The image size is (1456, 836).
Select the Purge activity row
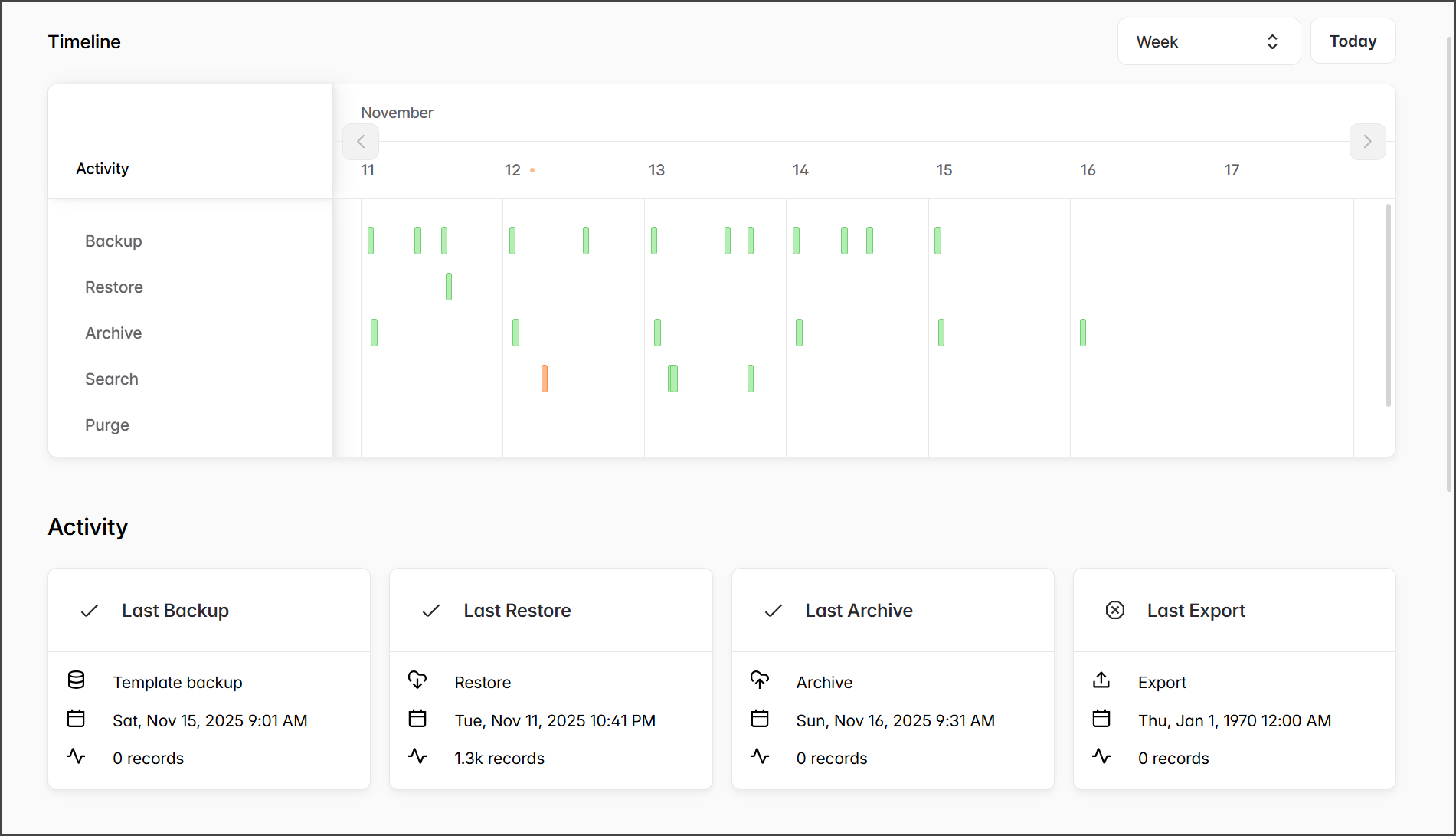tap(107, 425)
